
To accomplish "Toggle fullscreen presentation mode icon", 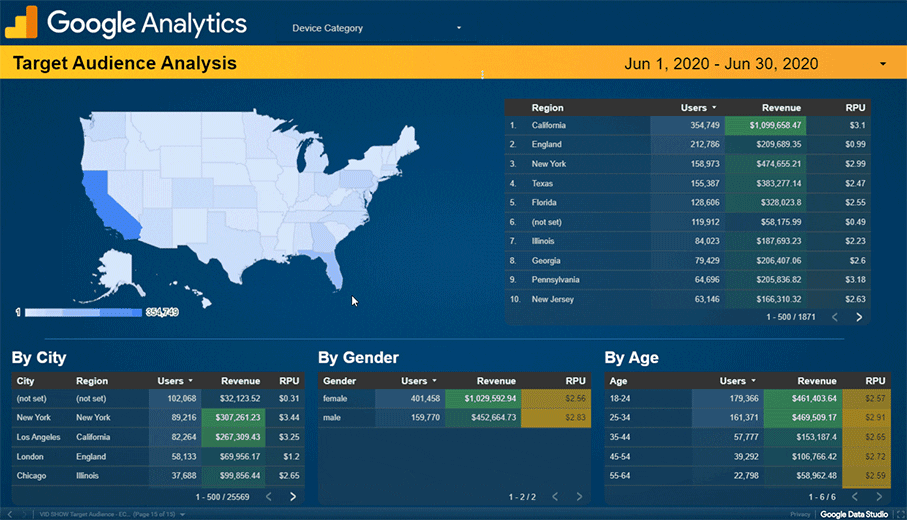I will (x=900, y=515).
